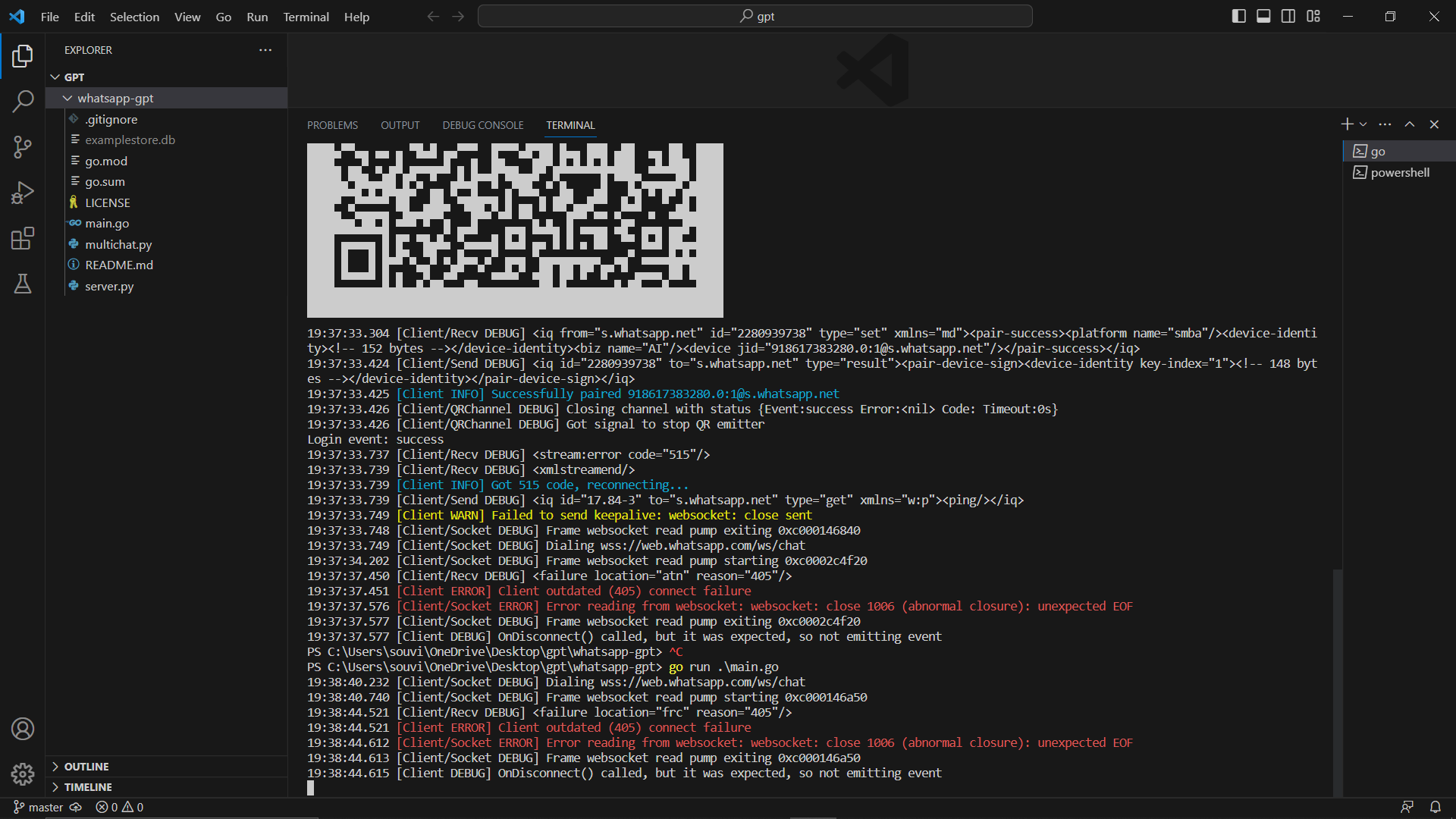Open the Source Control view

[x=23, y=147]
